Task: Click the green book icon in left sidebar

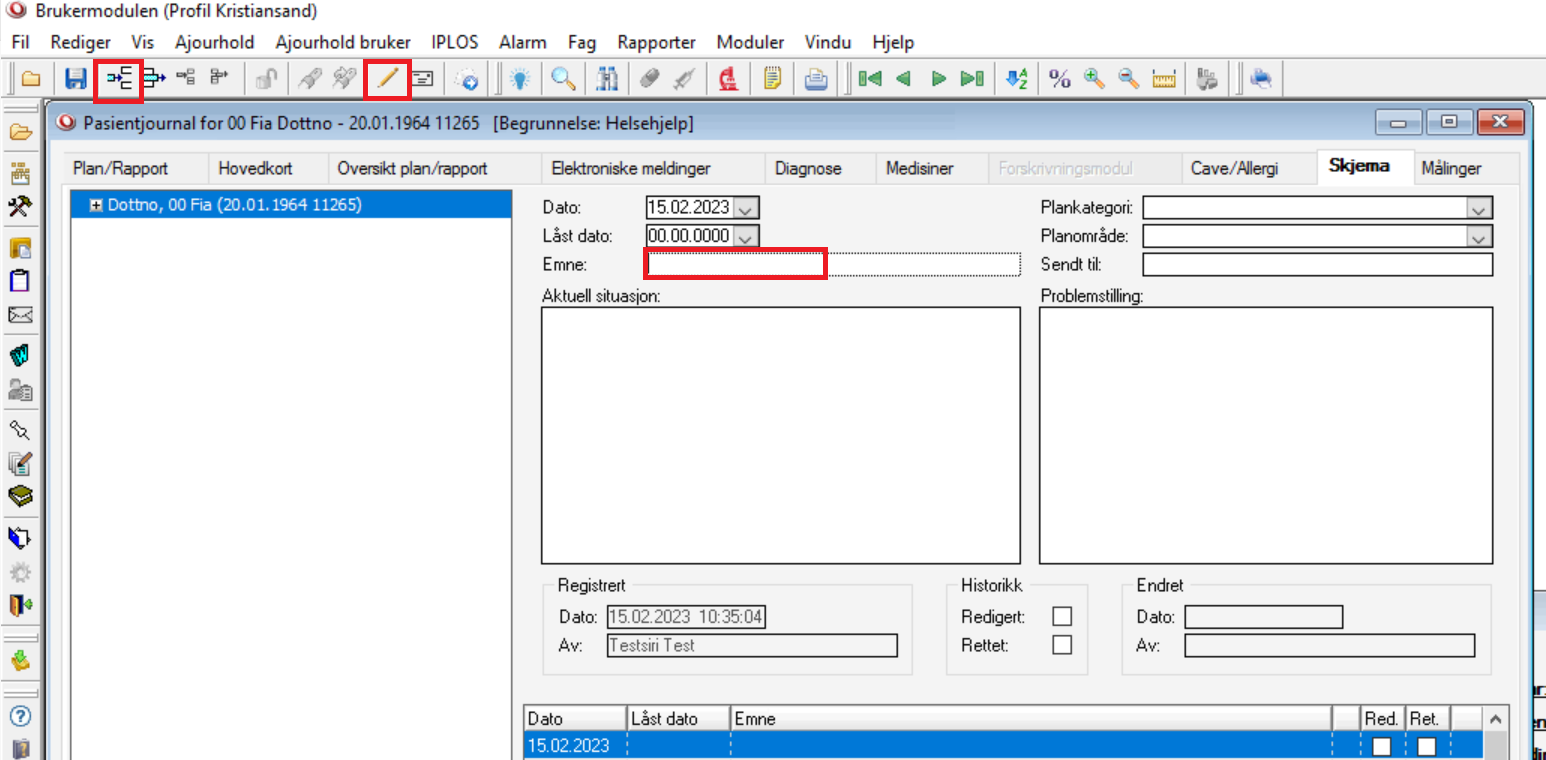Action: (20, 495)
